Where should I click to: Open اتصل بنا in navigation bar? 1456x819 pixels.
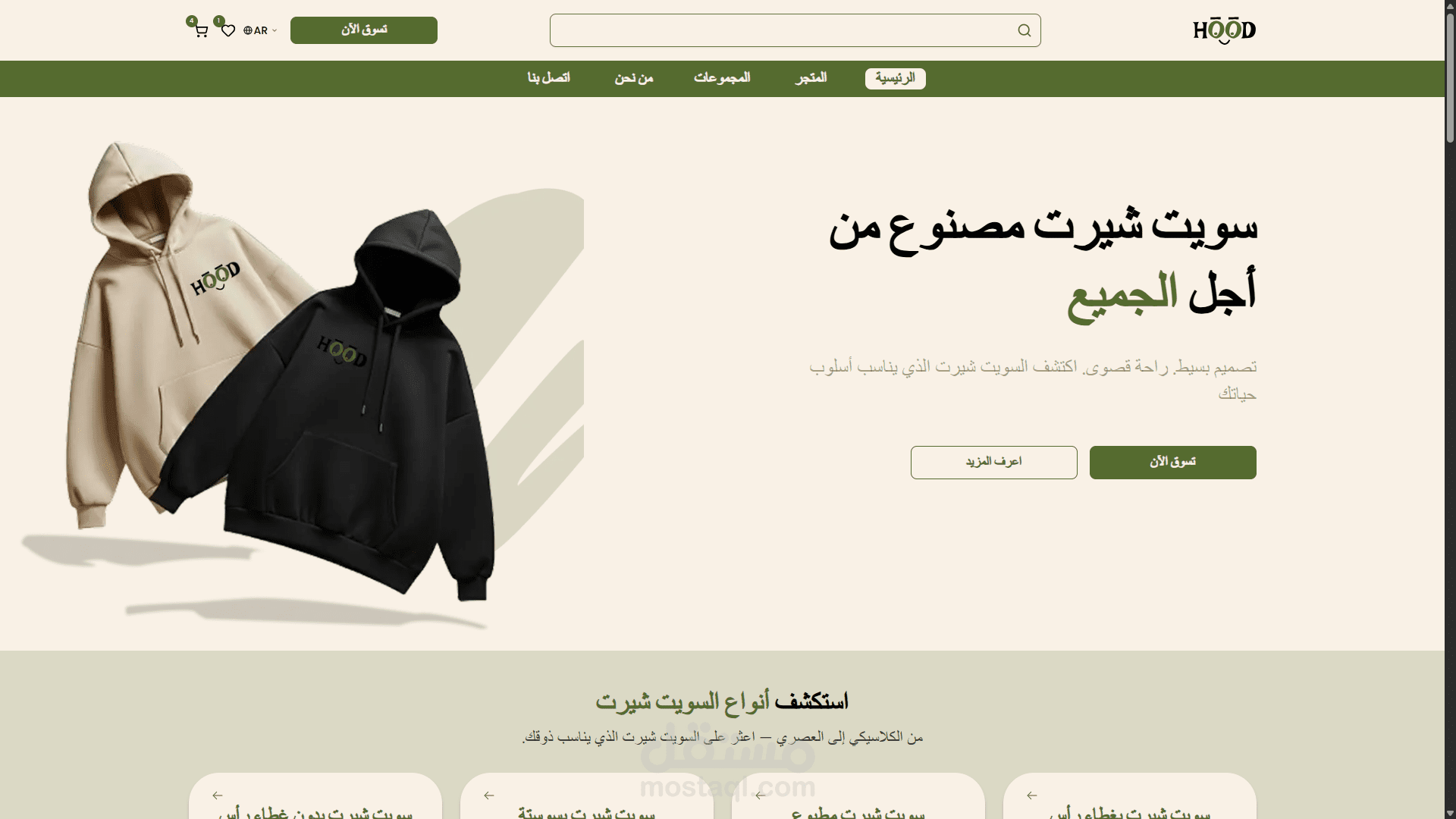[x=549, y=78]
